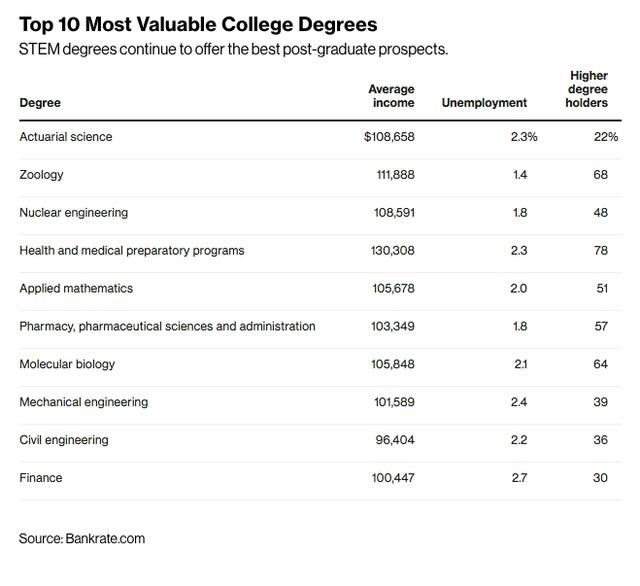This screenshot has width=640, height=586.
Task: Click the 2.7 unemployment value for Finance
Action: pyautogui.click(x=519, y=478)
